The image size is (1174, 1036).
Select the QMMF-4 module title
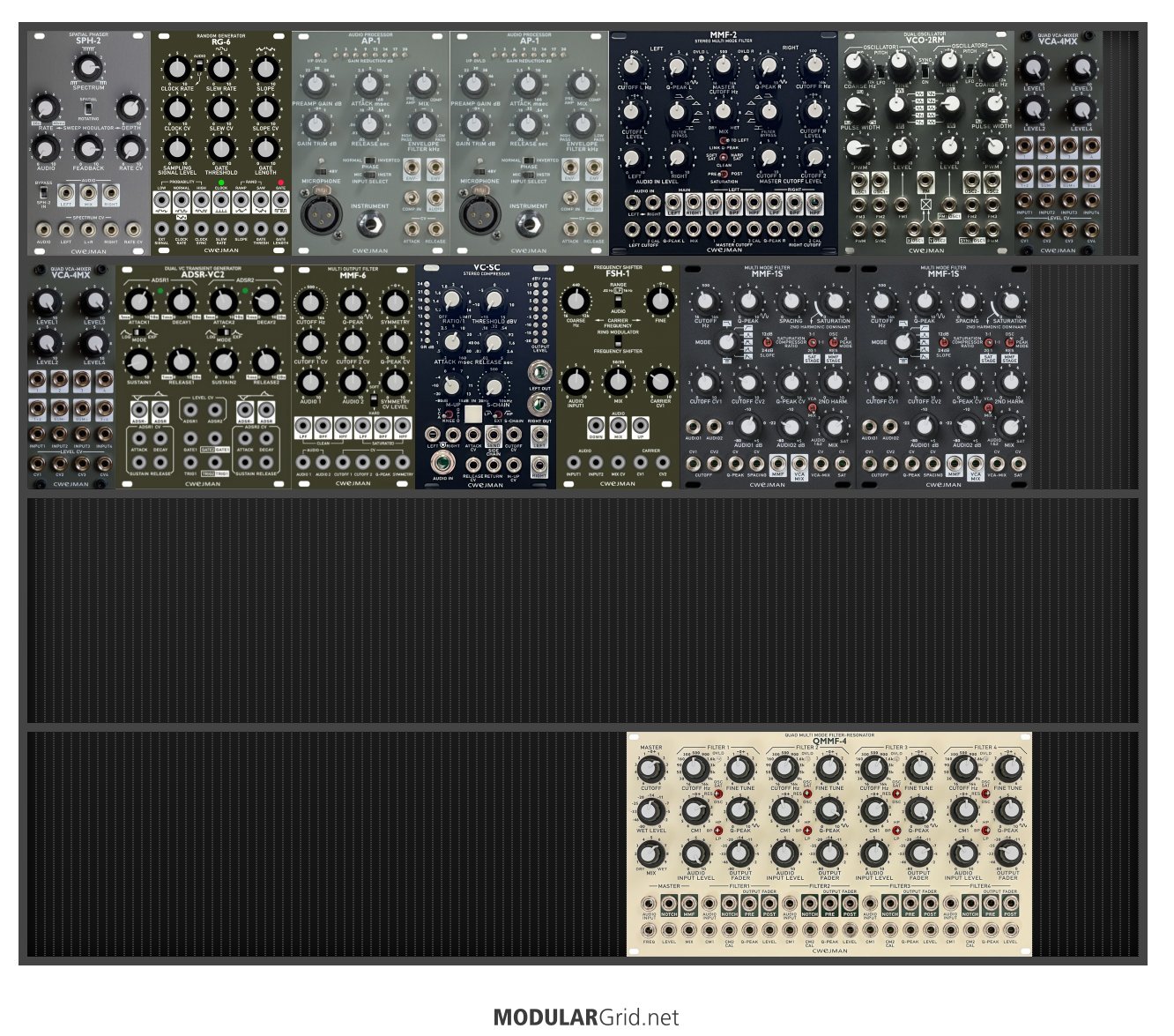(829, 742)
